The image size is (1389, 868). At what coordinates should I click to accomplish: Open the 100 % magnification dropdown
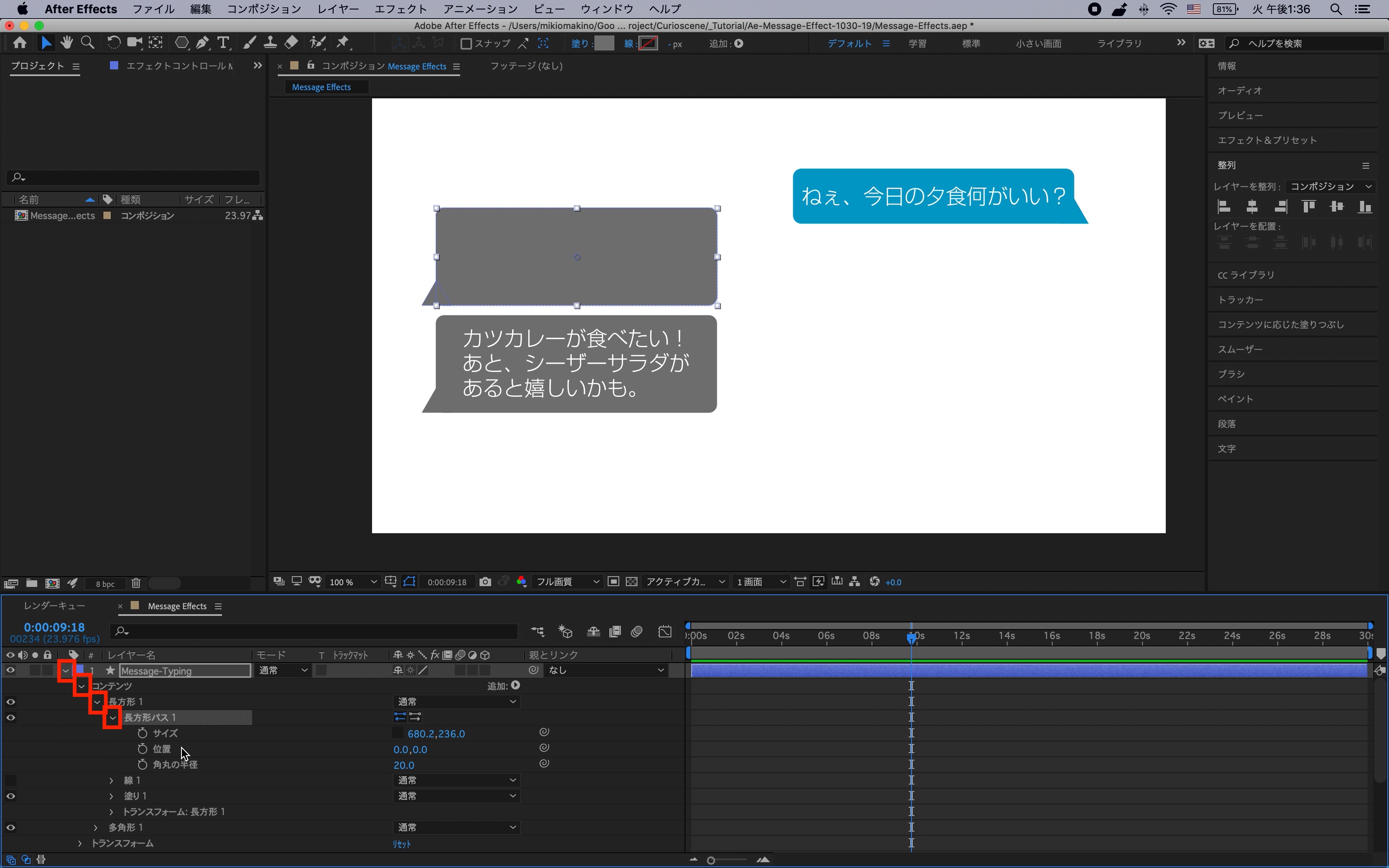[x=353, y=582]
